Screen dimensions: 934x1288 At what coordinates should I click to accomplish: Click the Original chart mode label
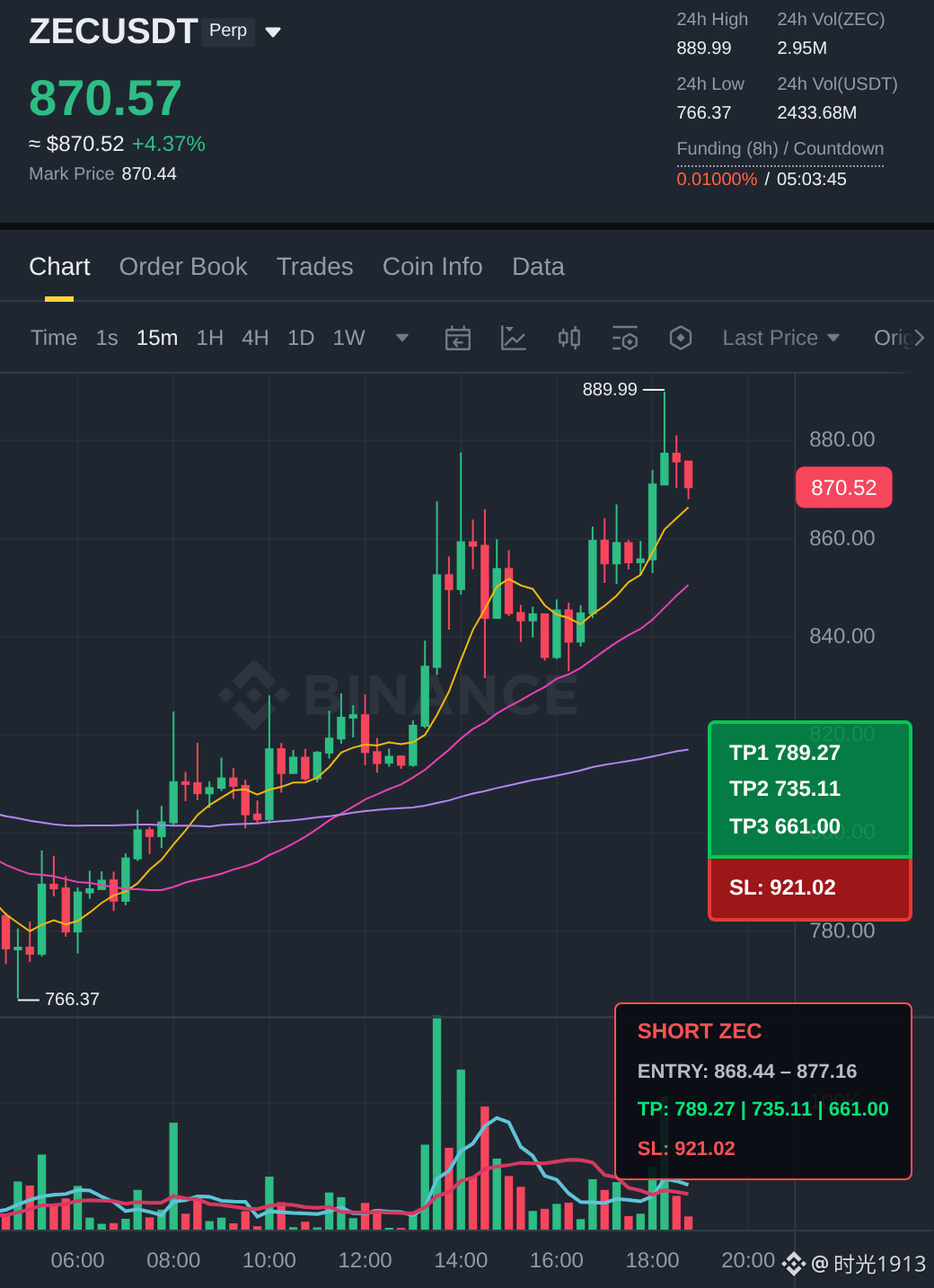pyautogui.click(x=892, y=338)
